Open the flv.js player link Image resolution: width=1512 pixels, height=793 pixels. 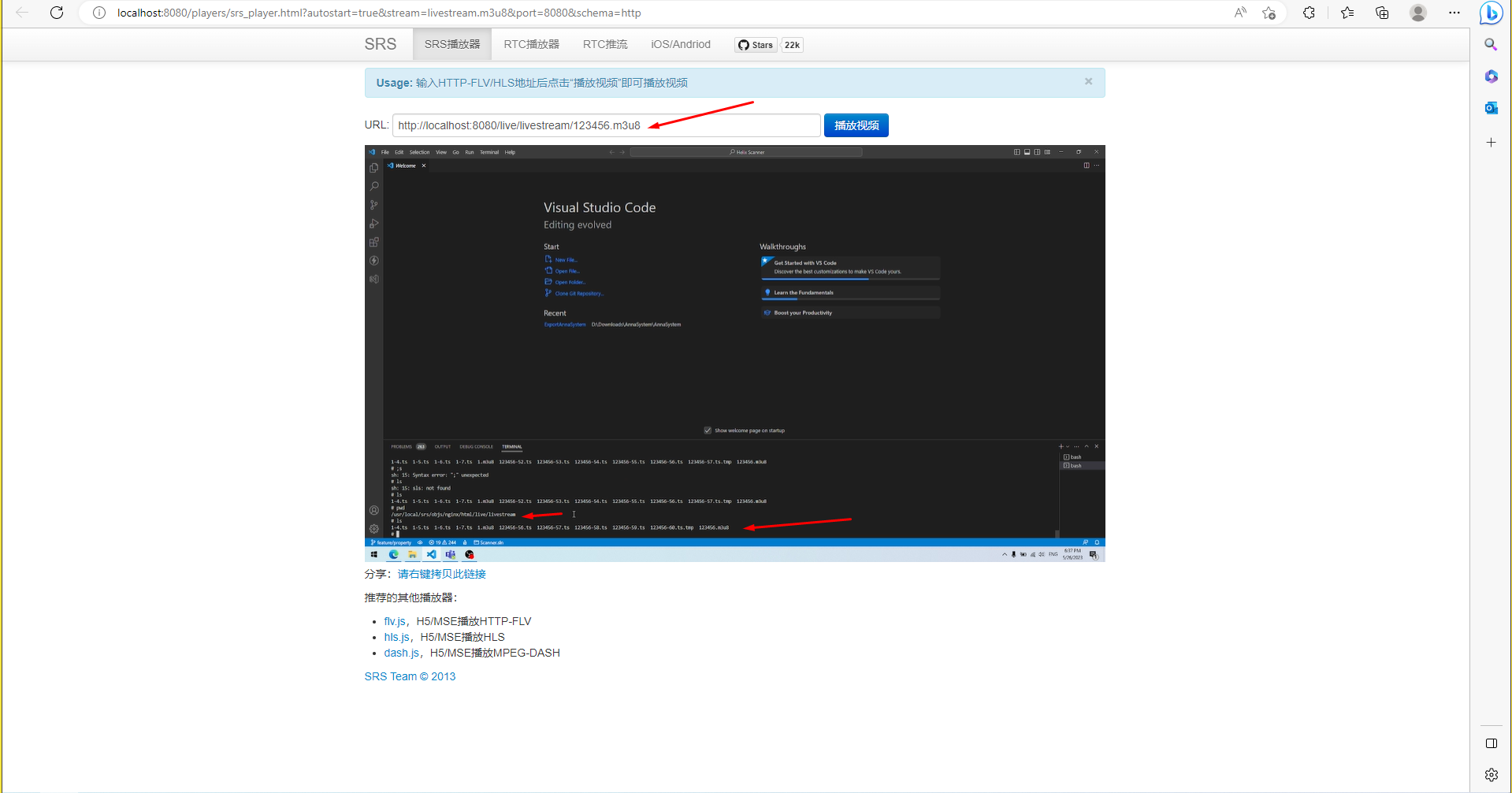pyautogui.click(x=395, y=621)
